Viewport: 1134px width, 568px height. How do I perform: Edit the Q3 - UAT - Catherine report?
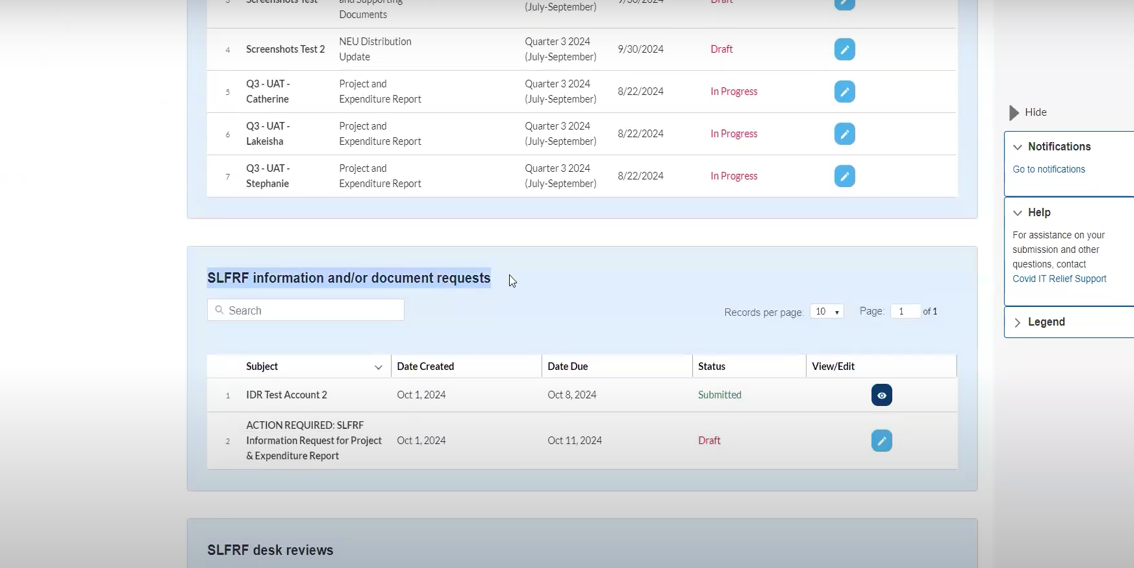point(844,92)
